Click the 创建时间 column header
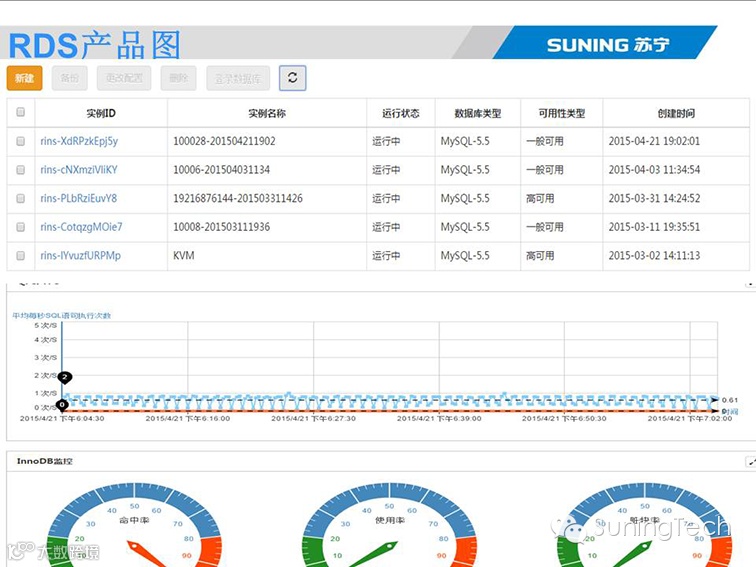756x567 pixels. 676,113
